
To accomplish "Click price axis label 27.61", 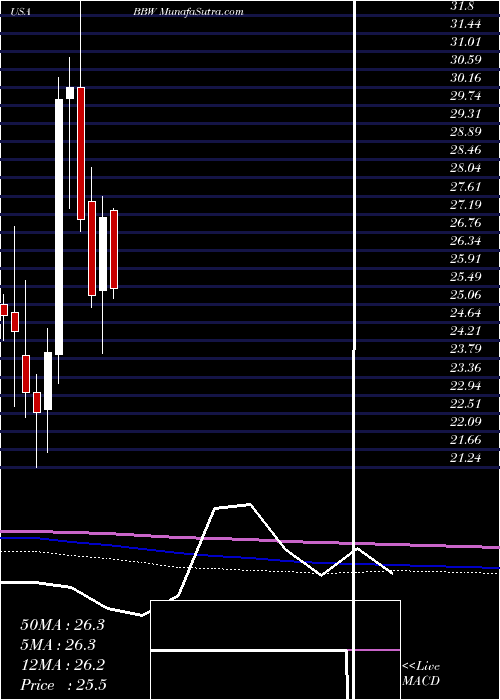I will coord(466,187).
